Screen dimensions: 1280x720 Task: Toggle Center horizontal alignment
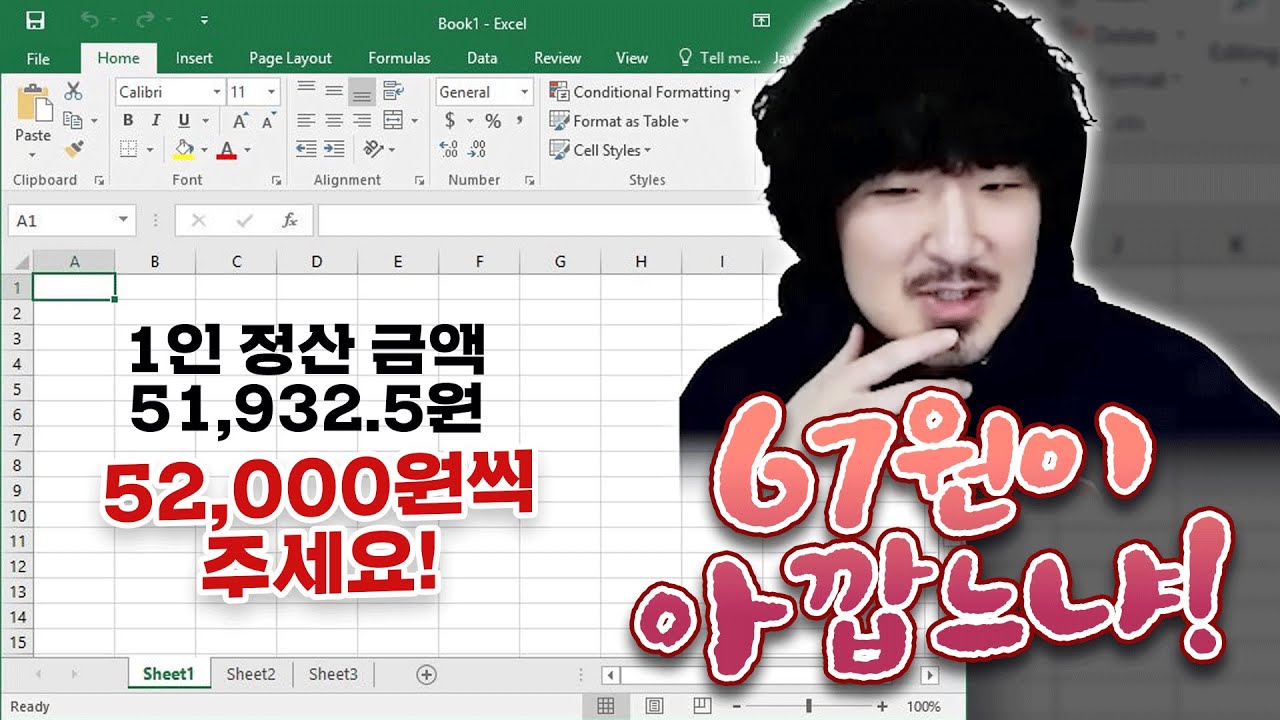[x=334, y=120]
